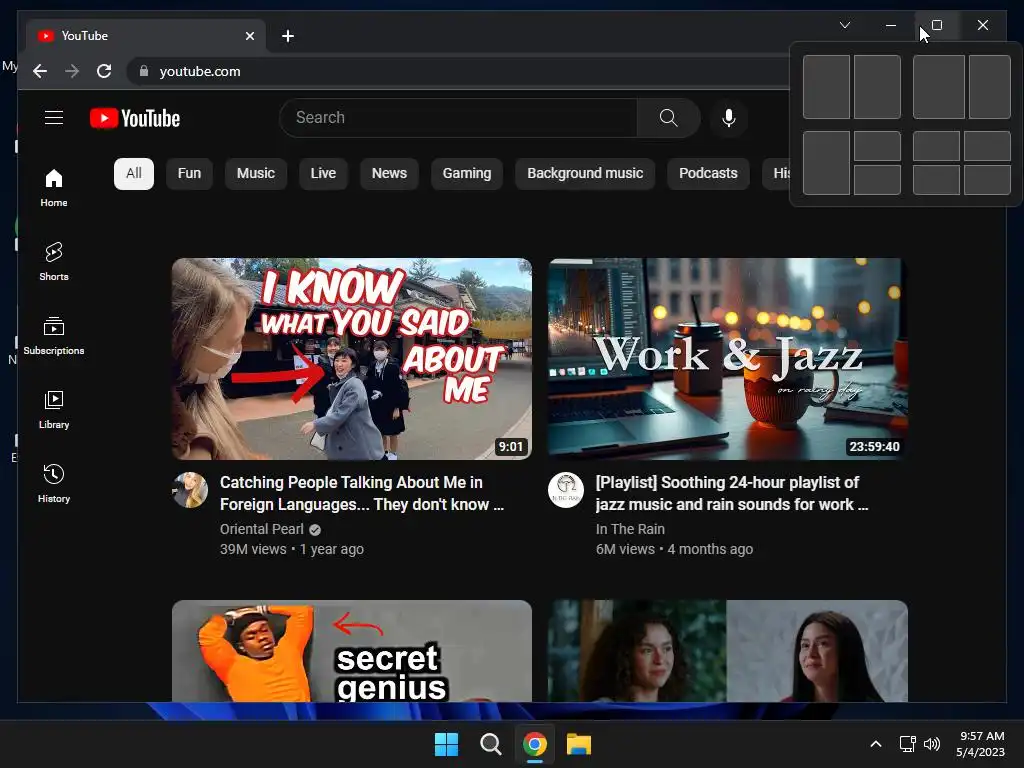Close the YouTube browser tab
This screenshot has width=1024, height=768.
(249, 36)
